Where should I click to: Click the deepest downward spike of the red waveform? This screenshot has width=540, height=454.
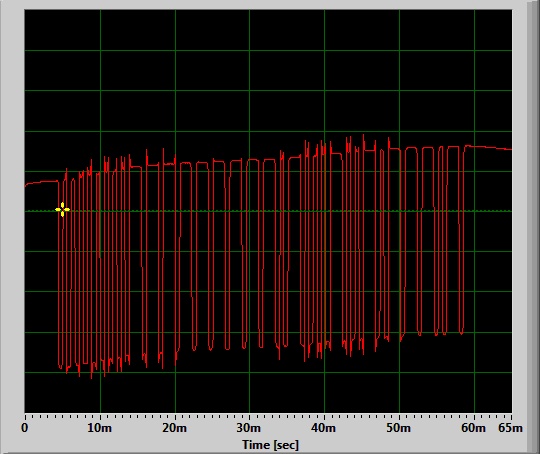click(92, 377)
